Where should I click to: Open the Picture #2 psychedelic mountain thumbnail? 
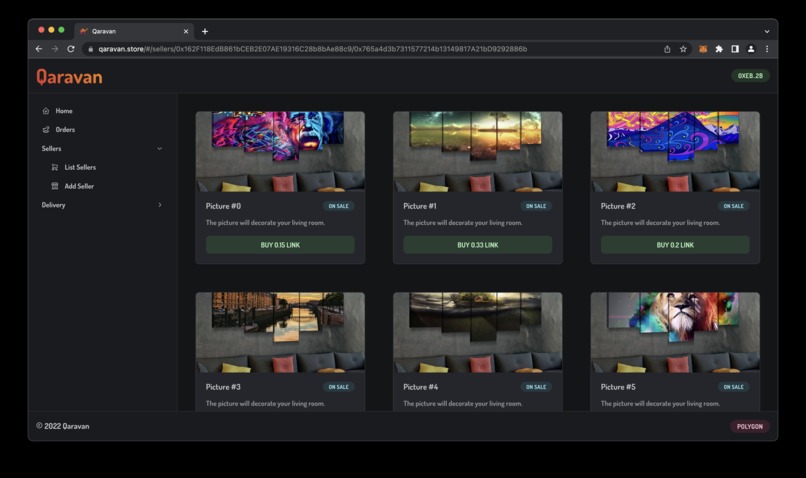(675, 151)
